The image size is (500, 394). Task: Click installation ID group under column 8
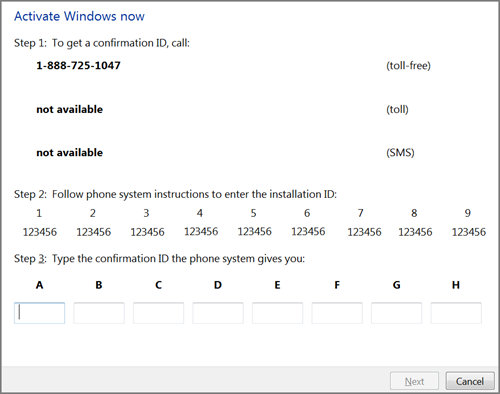[x=415, y=232]
